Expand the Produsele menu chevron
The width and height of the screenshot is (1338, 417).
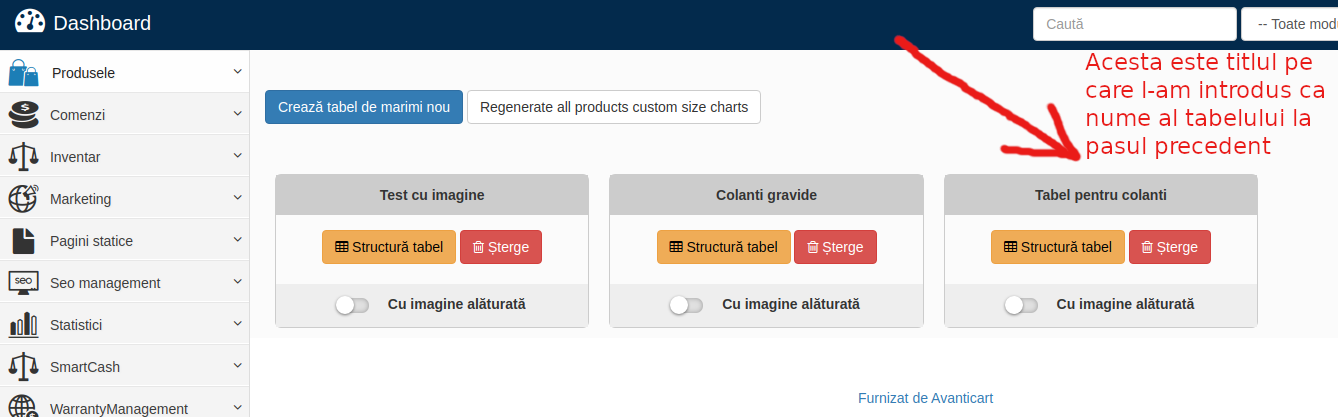pos(237,72)
